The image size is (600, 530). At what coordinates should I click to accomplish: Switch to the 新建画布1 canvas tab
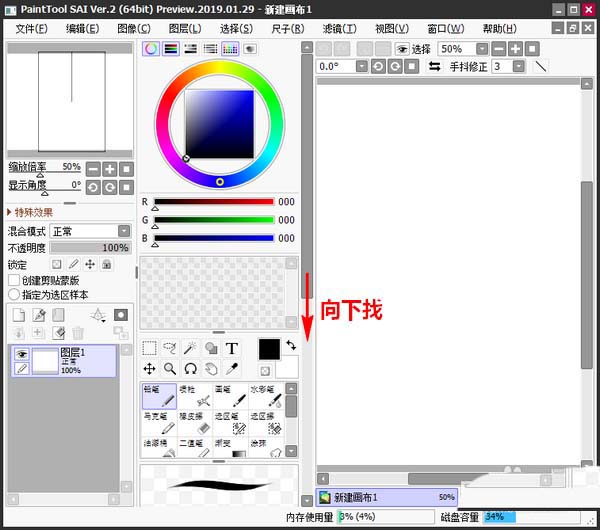coord(386,497)
